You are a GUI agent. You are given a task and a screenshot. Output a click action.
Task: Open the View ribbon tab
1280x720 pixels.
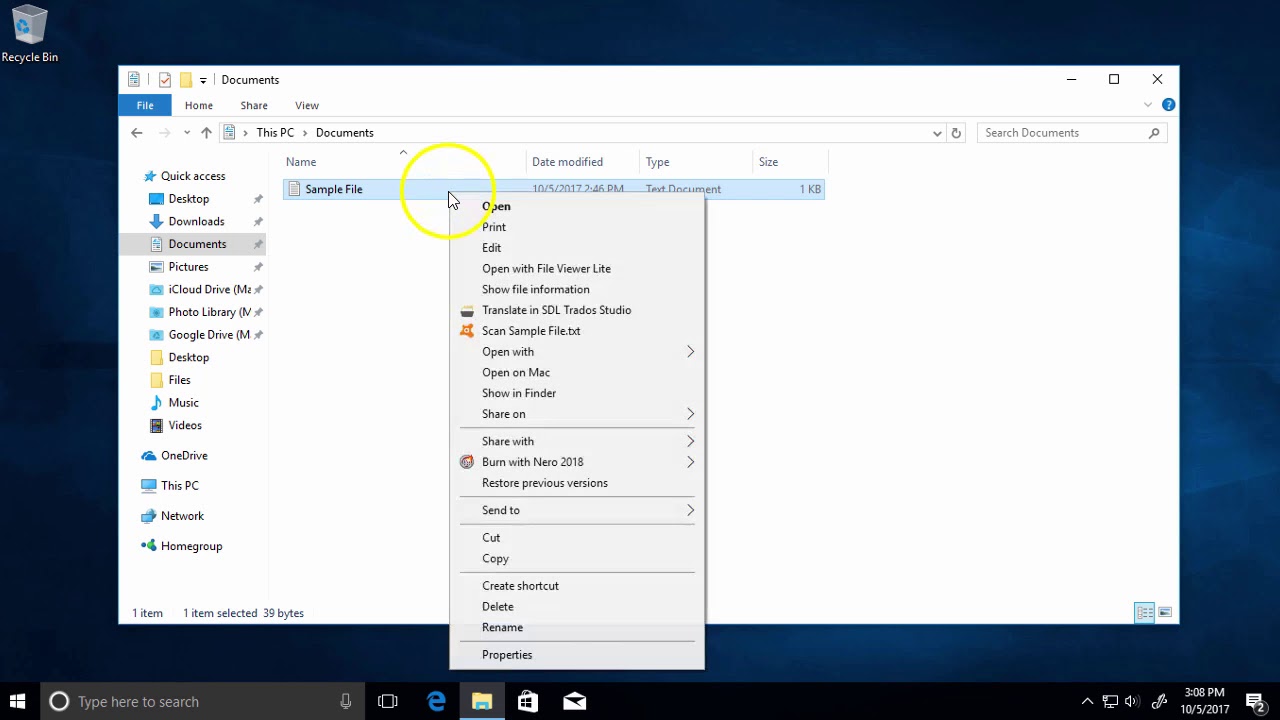click(307, 106)
